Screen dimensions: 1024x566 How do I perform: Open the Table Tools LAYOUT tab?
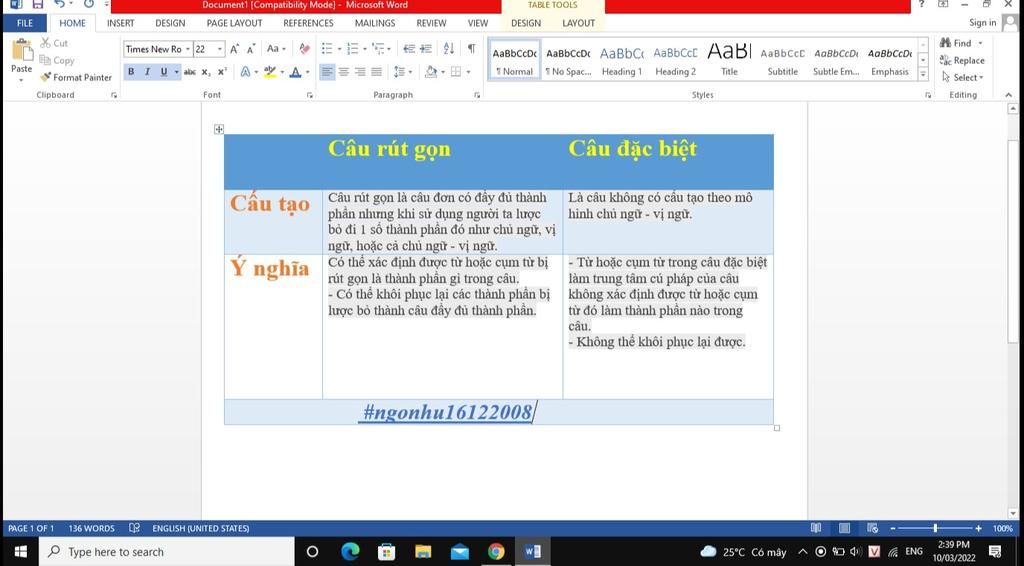click(579, 23)
